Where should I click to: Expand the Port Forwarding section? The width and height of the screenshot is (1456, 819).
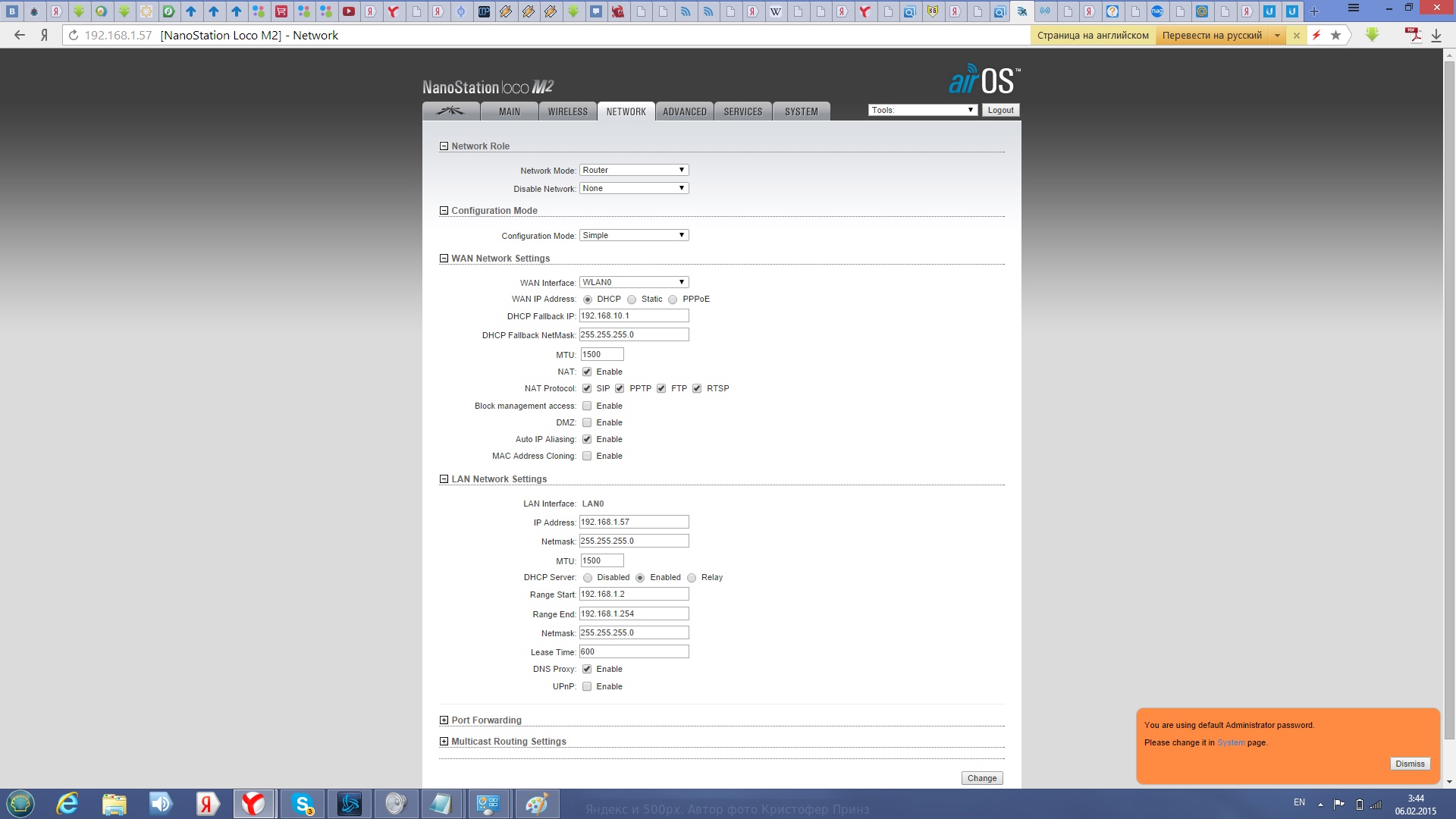[x=444, y=720]
